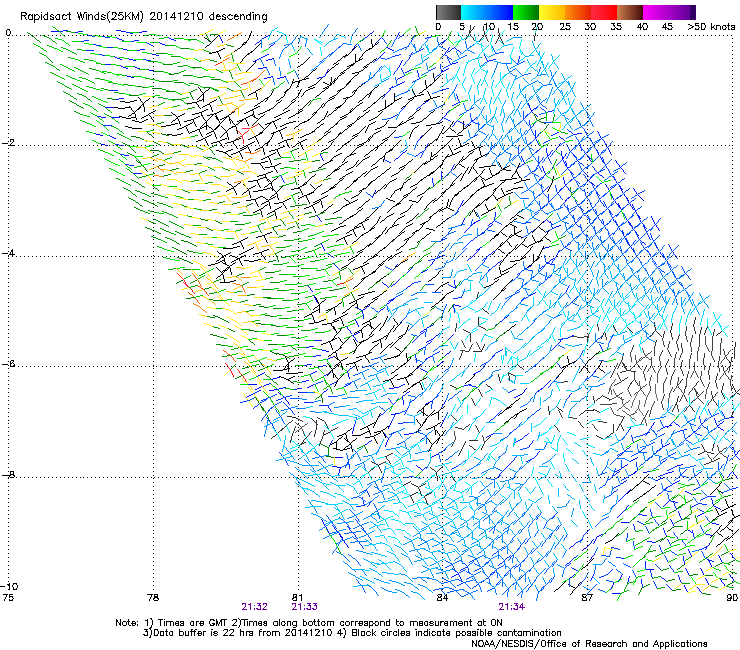Click the latitude axis label '-8'
Screen dimensions: 740x650
click(8, 474)
